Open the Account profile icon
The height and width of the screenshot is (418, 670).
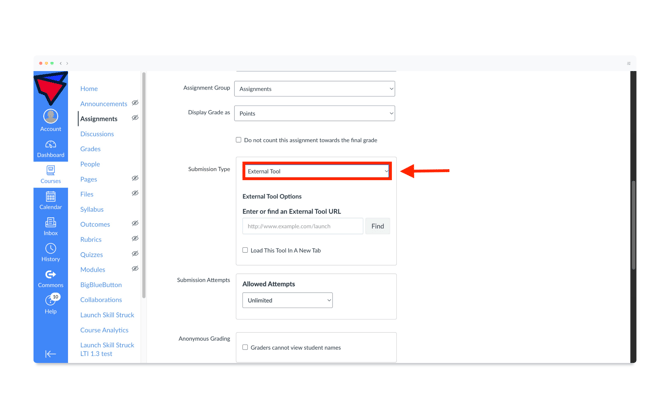(x=50, y=116)
